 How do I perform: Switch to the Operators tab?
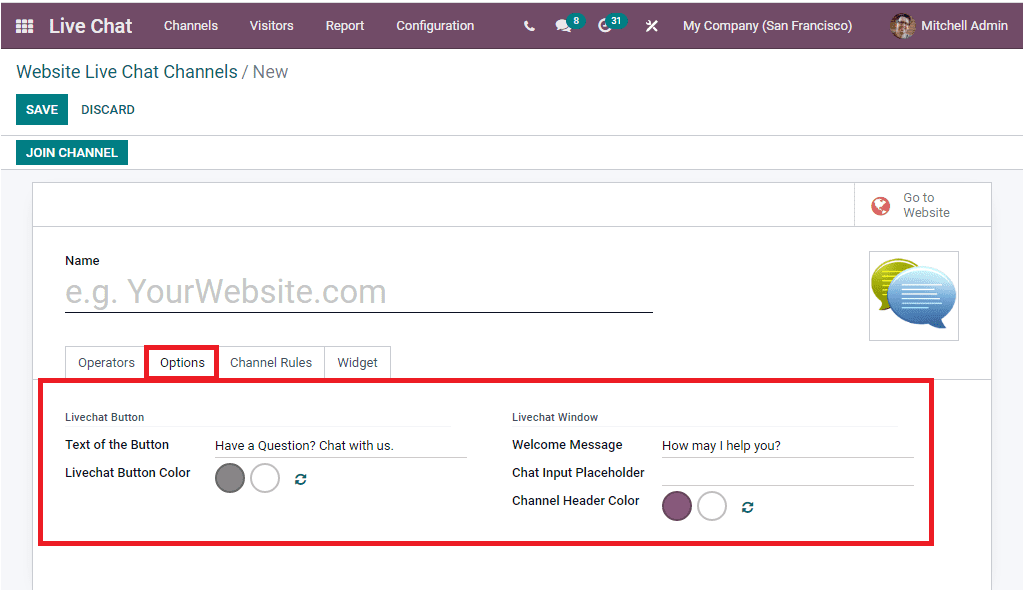coord(106,362)
